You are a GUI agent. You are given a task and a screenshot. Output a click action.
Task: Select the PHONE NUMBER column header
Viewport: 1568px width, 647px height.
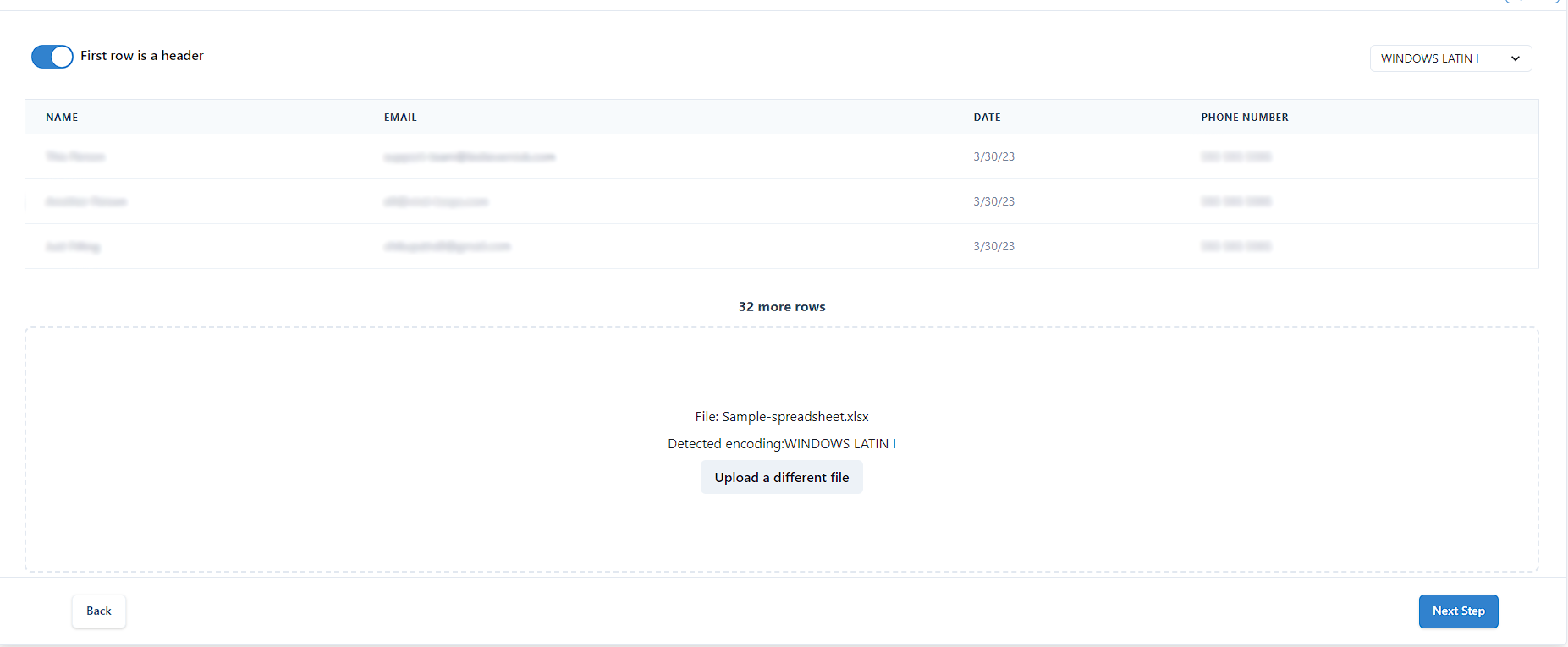point(1245,118)
